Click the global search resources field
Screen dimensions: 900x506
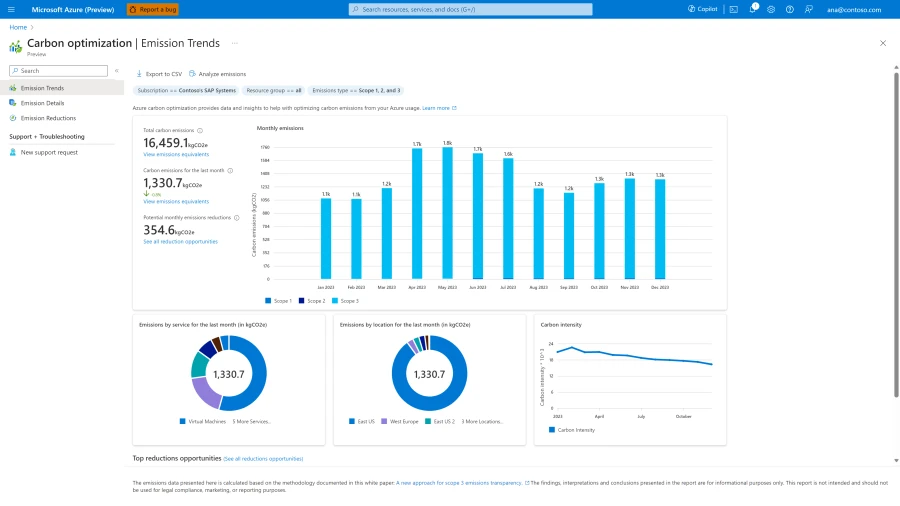click(x=471, y=9)
